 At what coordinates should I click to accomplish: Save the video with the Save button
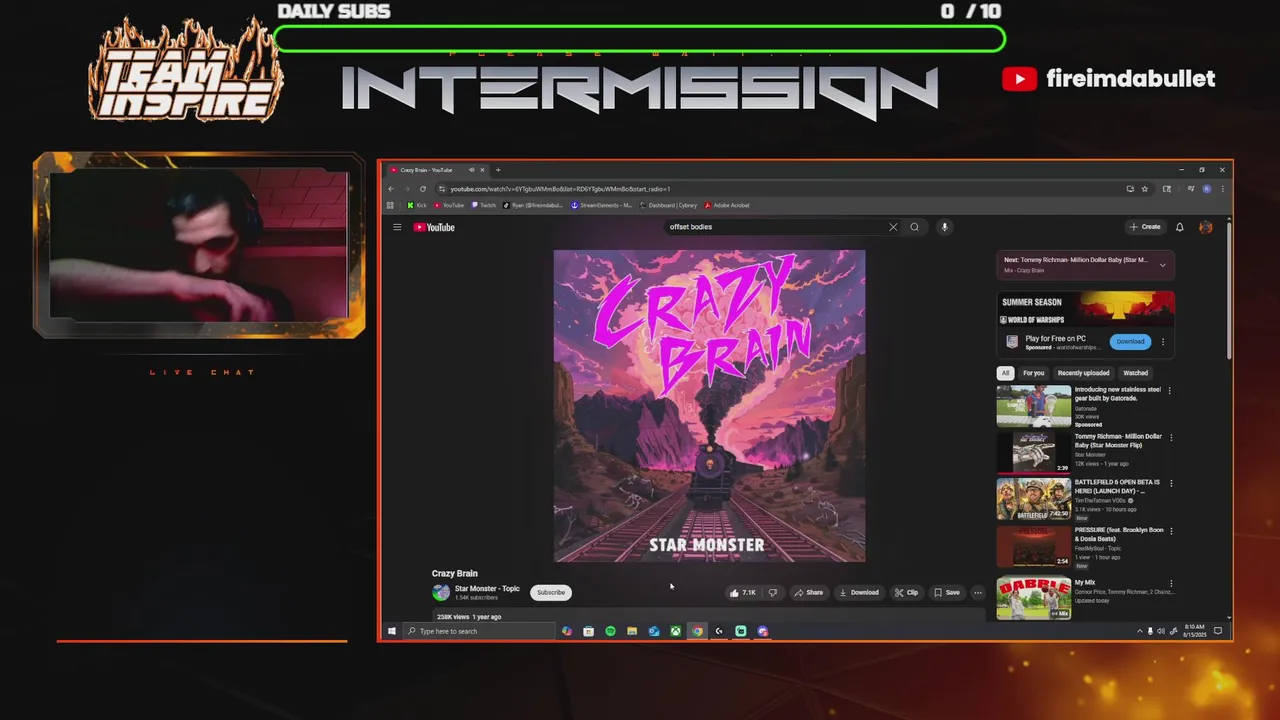pos(947,592)
